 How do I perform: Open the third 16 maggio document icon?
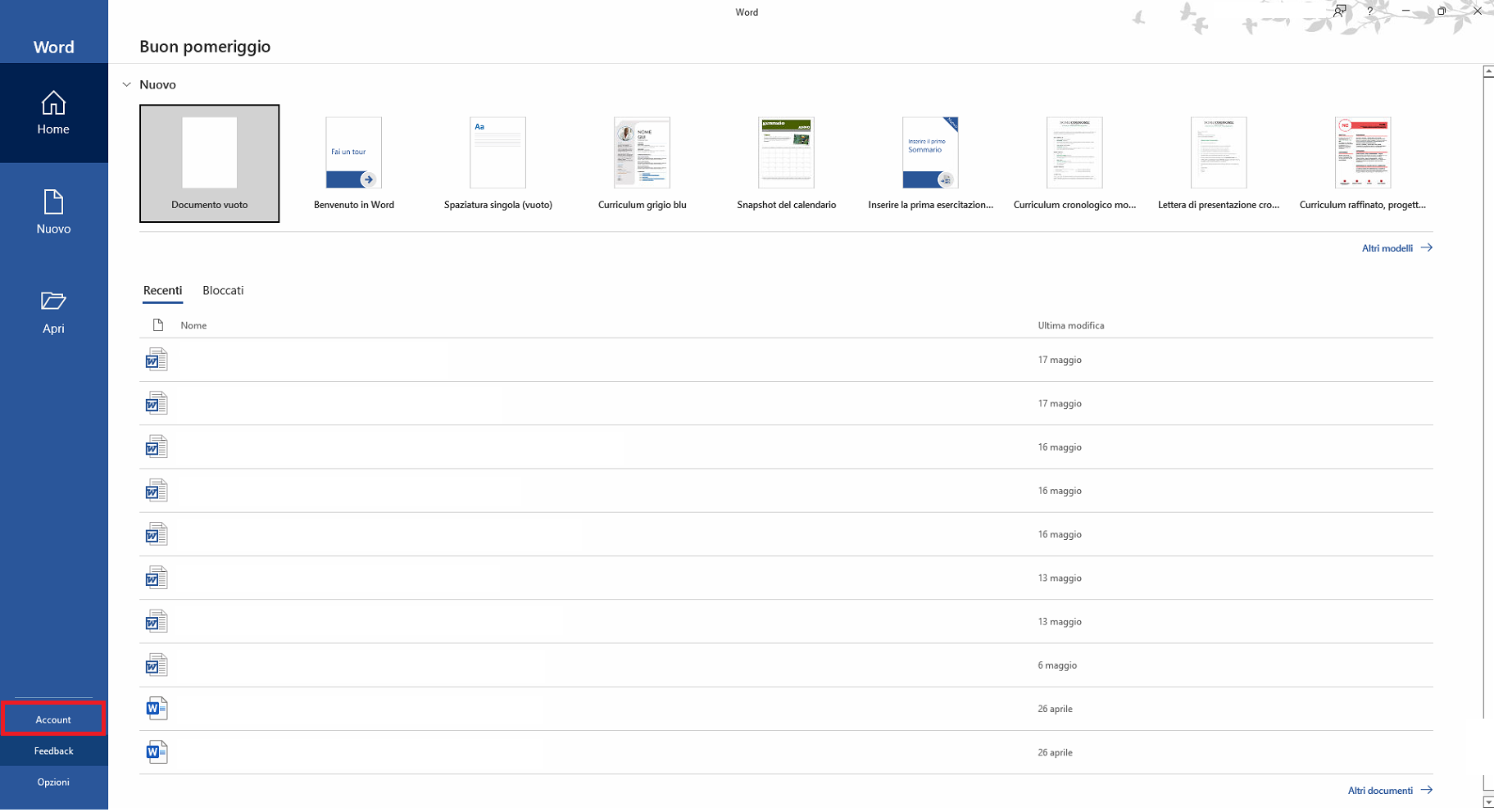pos(157,534)
